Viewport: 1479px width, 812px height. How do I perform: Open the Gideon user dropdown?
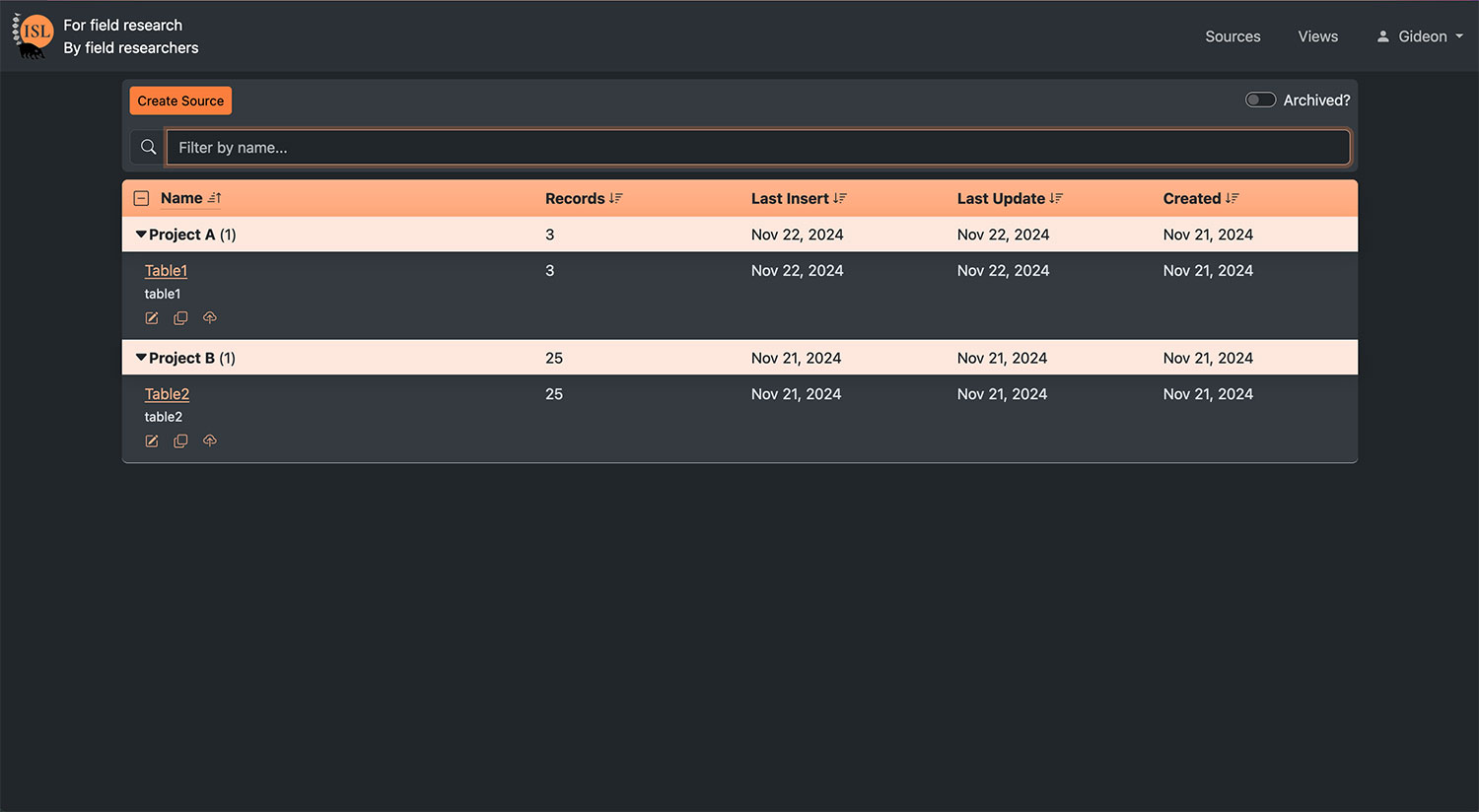point(1420,36)
